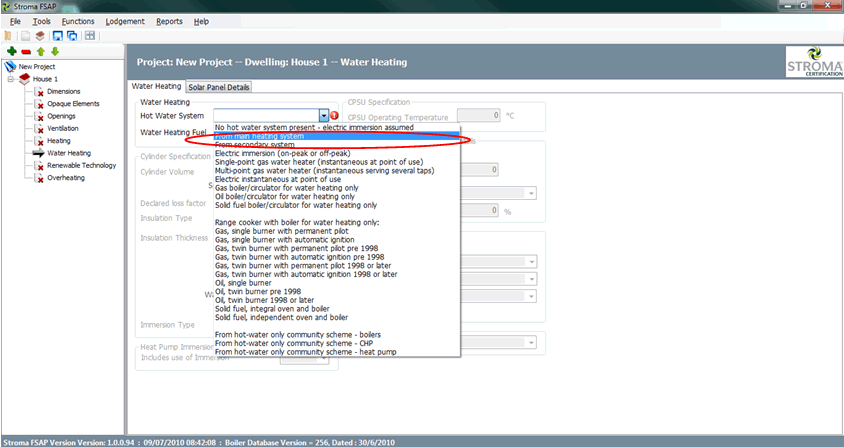The width and height of the screenshot is (844, 447).
Task: Choose 'community scheme - heat pump' option
Action: [x=337, y=352]
